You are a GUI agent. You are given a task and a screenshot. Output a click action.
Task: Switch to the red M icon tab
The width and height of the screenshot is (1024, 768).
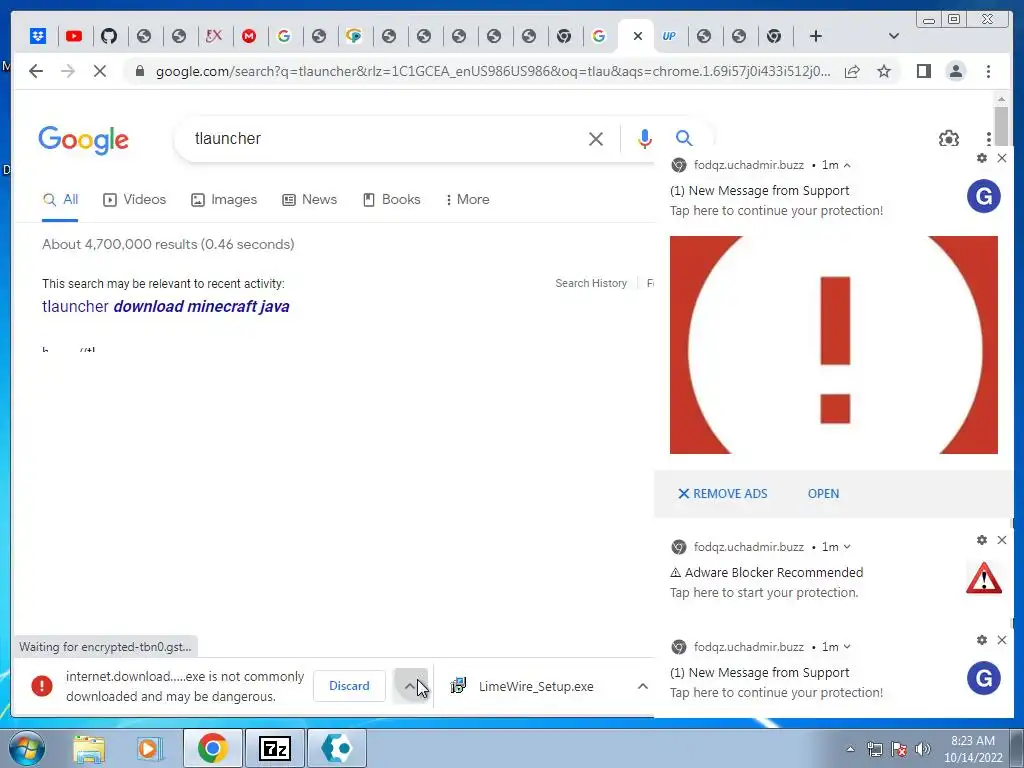point(249,36)
